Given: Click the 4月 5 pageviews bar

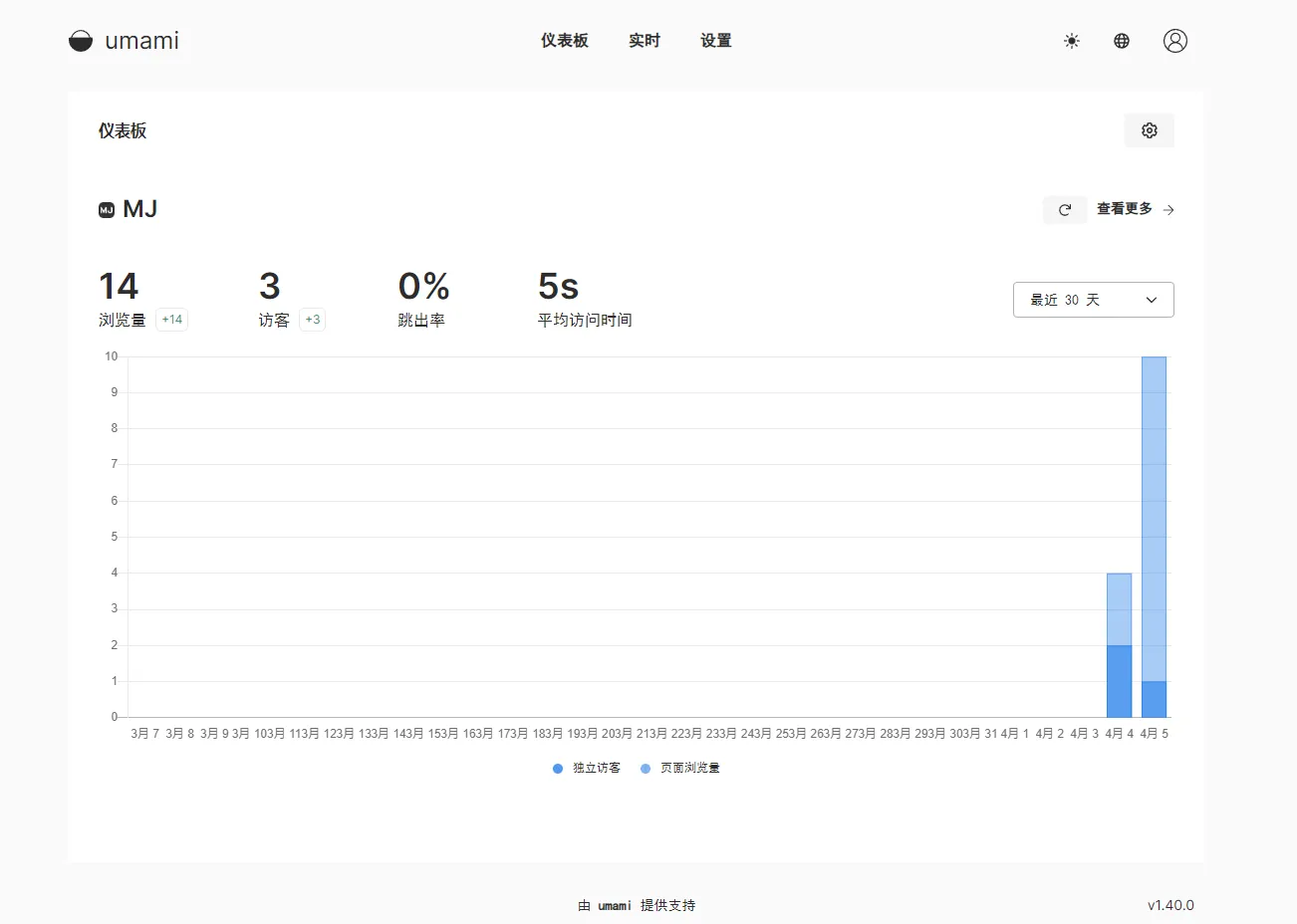Looking at the screenshot, I should [x=1154, y=518].
